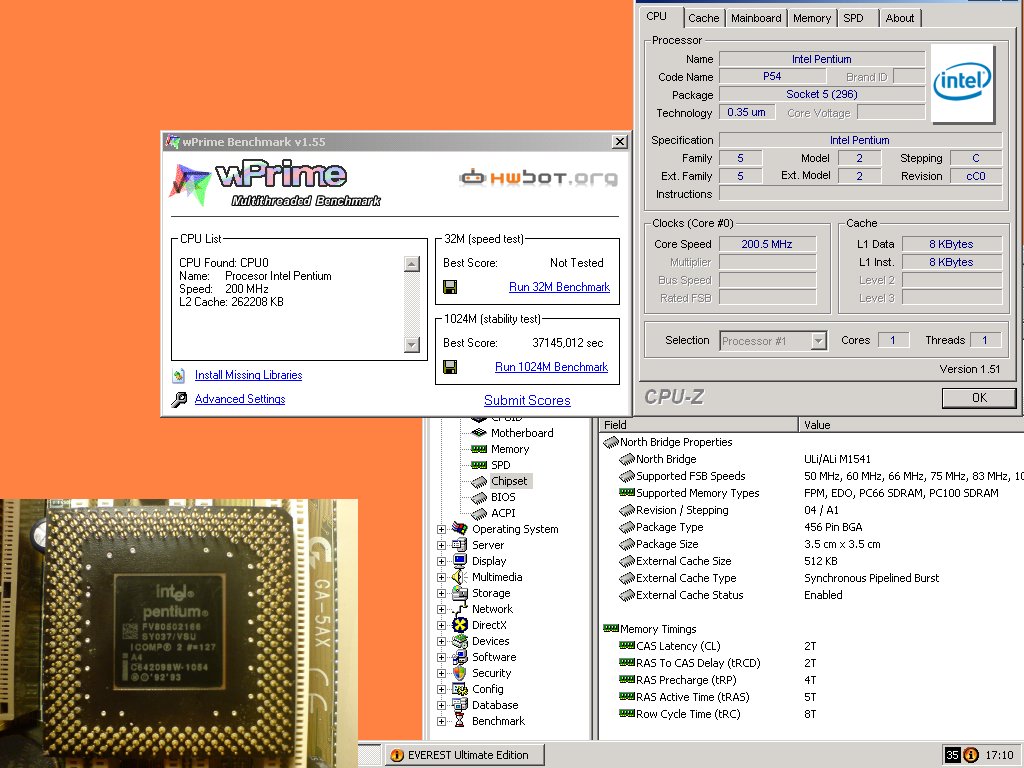Click the ACPI icon in the Everest tree
1024x768 pixels.
pos(479,513)
